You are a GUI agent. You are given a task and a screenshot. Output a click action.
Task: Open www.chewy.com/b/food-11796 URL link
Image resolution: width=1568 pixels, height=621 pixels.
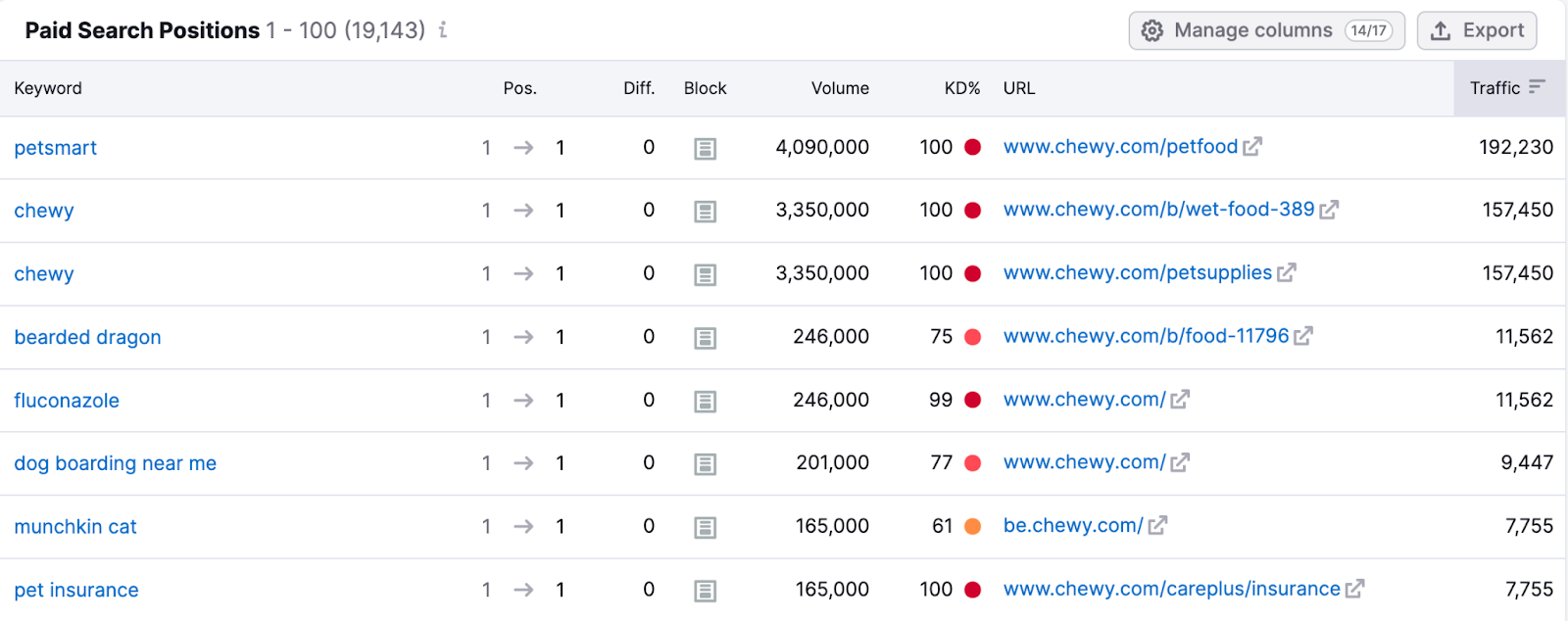pyautogui.click(x=1147, y=336)
